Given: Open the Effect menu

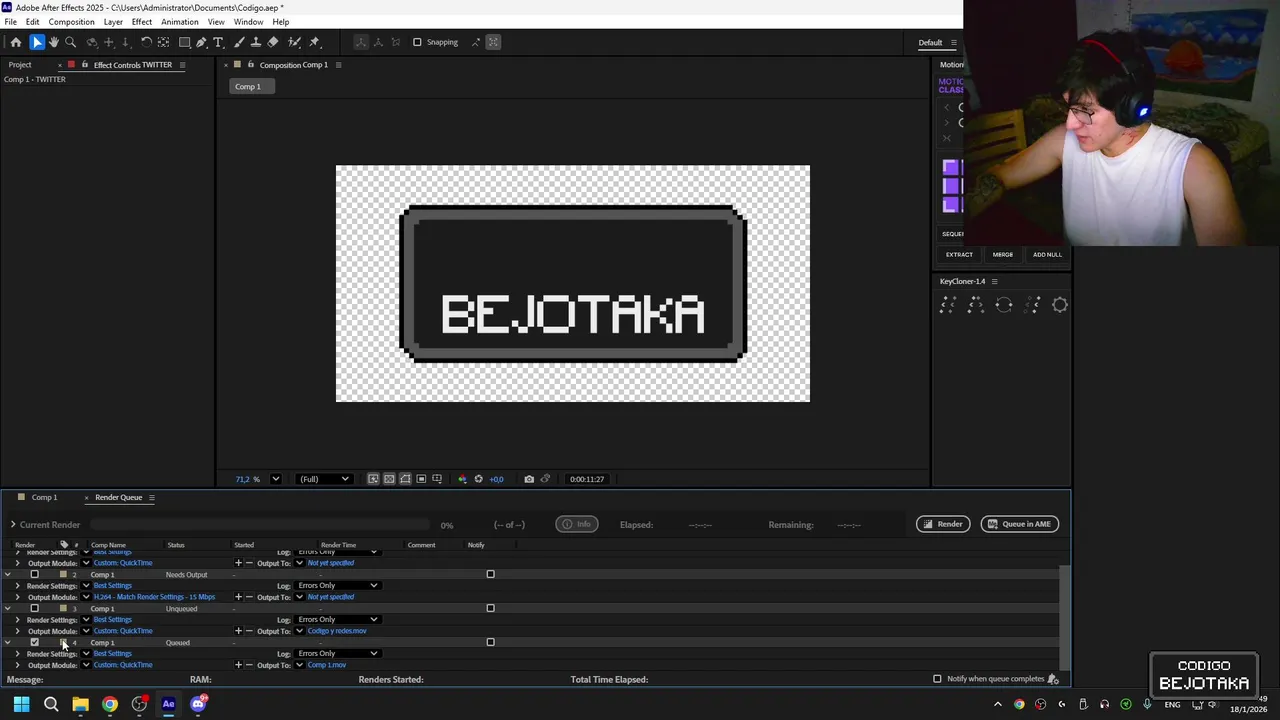Looking at the screenshot, I should pos(142,22).
